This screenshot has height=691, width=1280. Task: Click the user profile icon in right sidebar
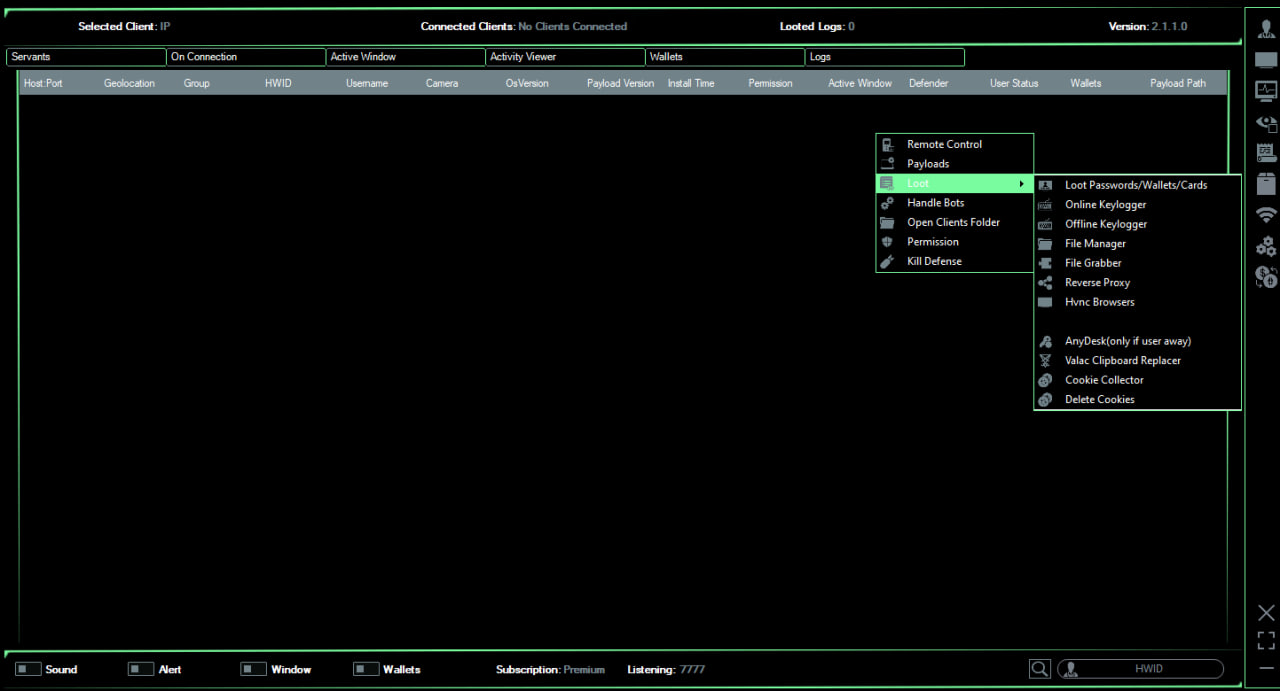click(x=1266, y=29)
